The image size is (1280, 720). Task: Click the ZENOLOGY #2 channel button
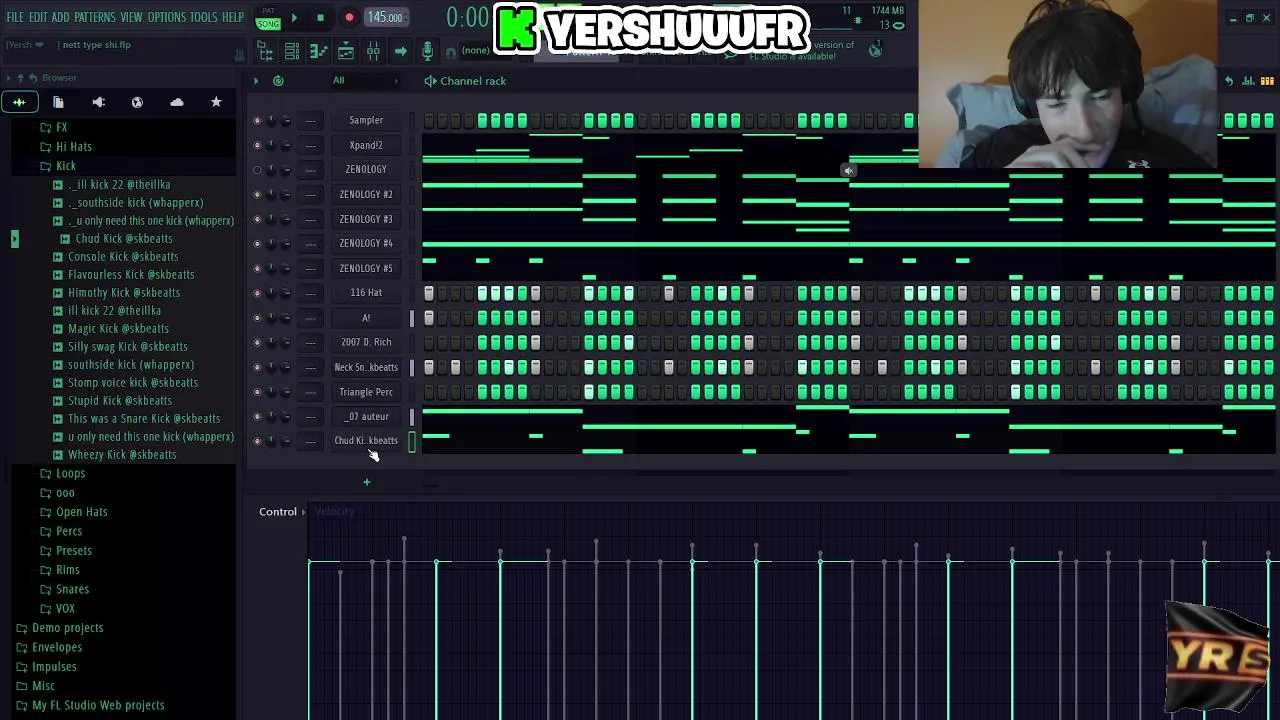point(366,194)
